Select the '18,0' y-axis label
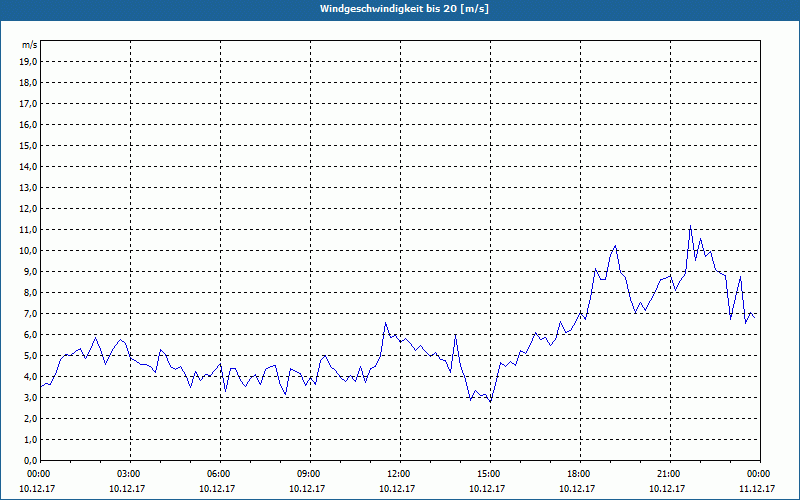The height and width of the screenshot is (500, 800). pos(29,83)
